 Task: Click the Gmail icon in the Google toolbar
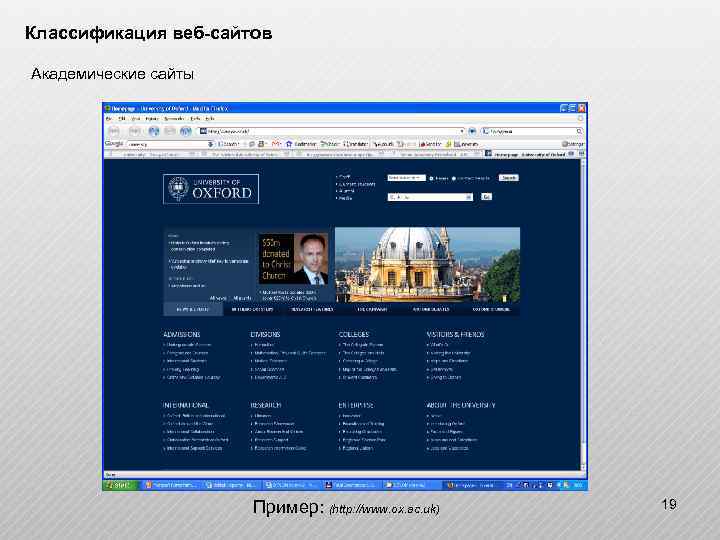pyautogui.click(x=276, y=144)
